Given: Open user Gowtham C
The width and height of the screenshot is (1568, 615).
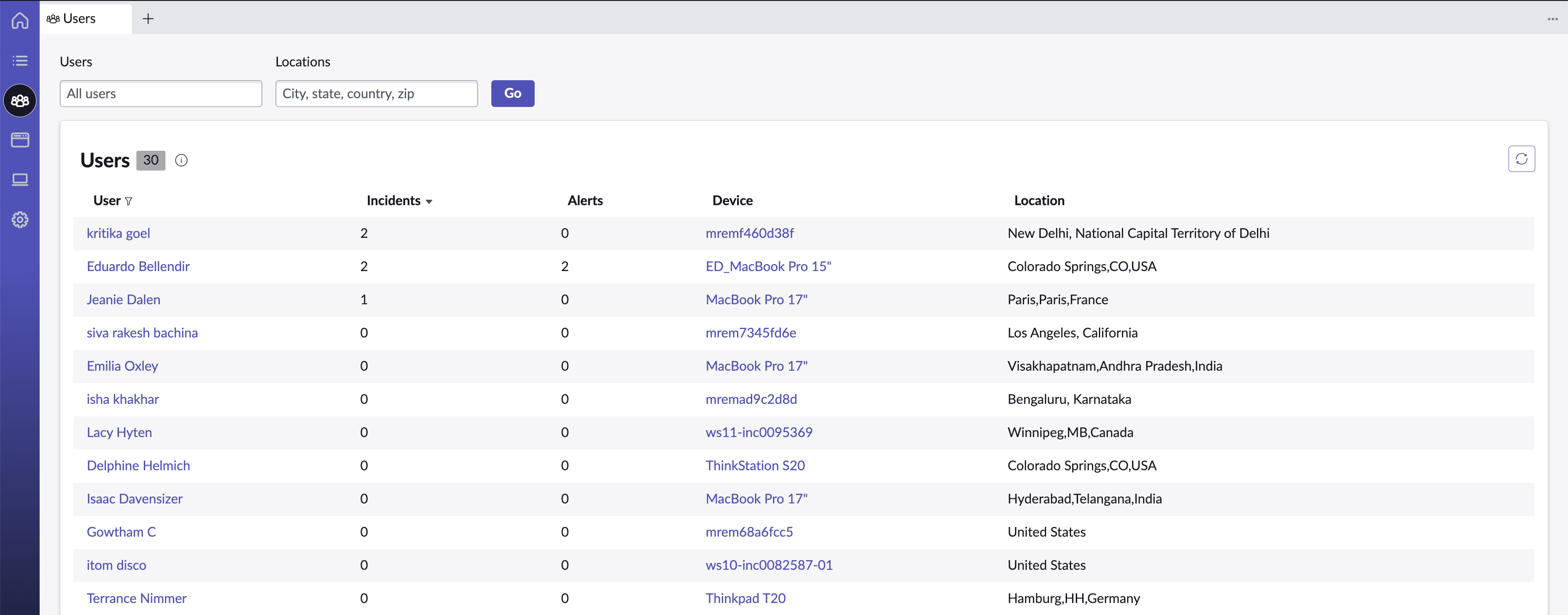Looking at the screenshot, I should [x=121, y=532].
